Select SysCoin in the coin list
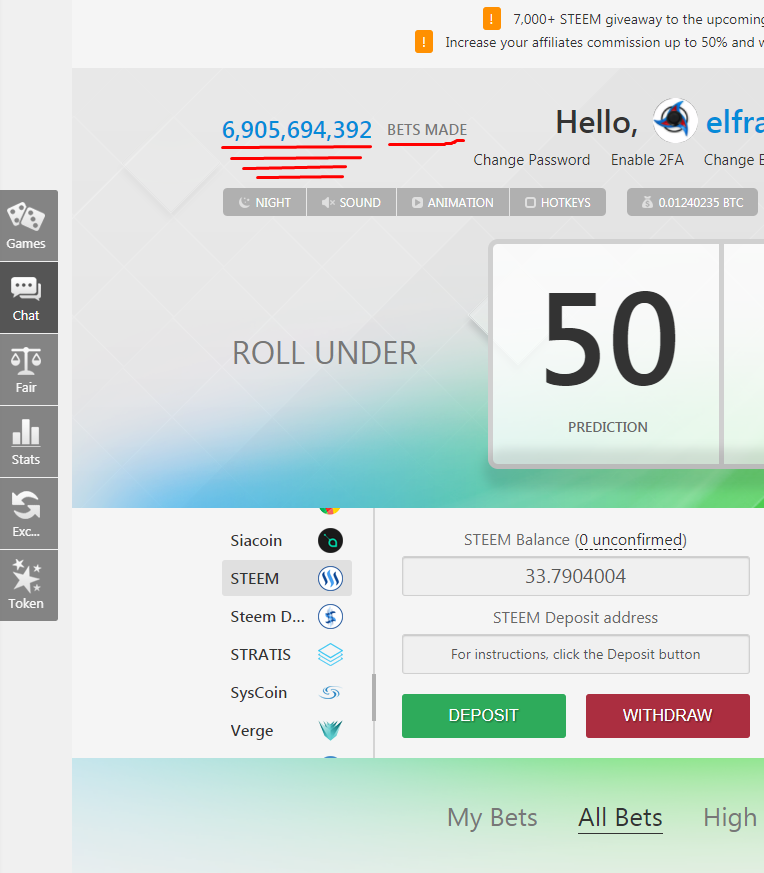This screenshot has height=873, width=764. (287, 693)
